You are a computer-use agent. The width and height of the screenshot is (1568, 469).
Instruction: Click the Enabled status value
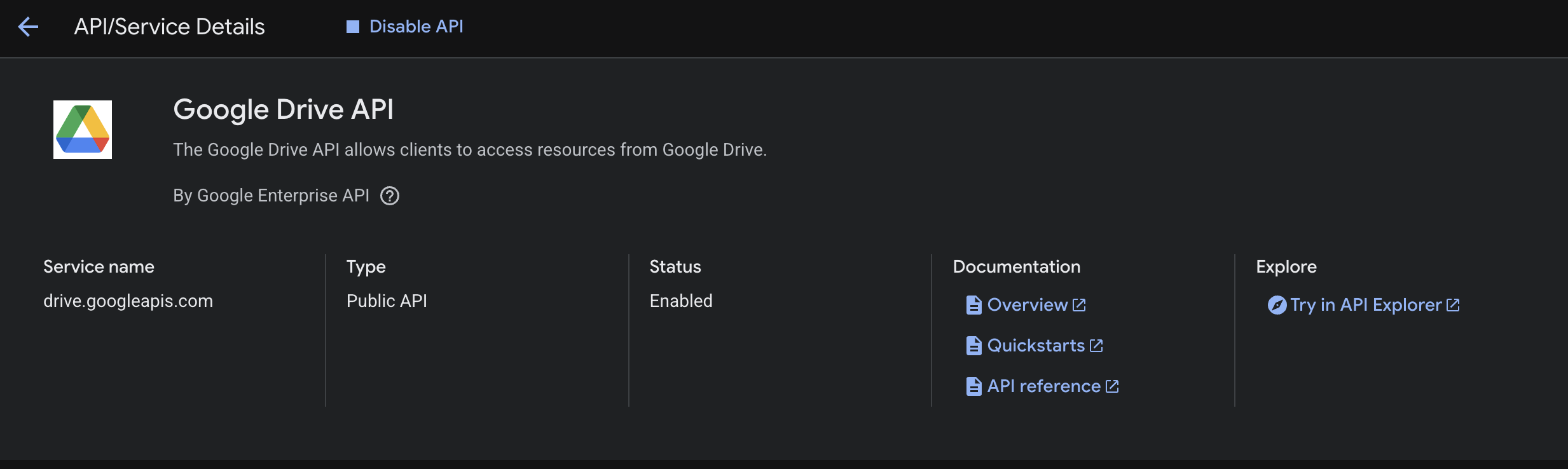[681, 301]
